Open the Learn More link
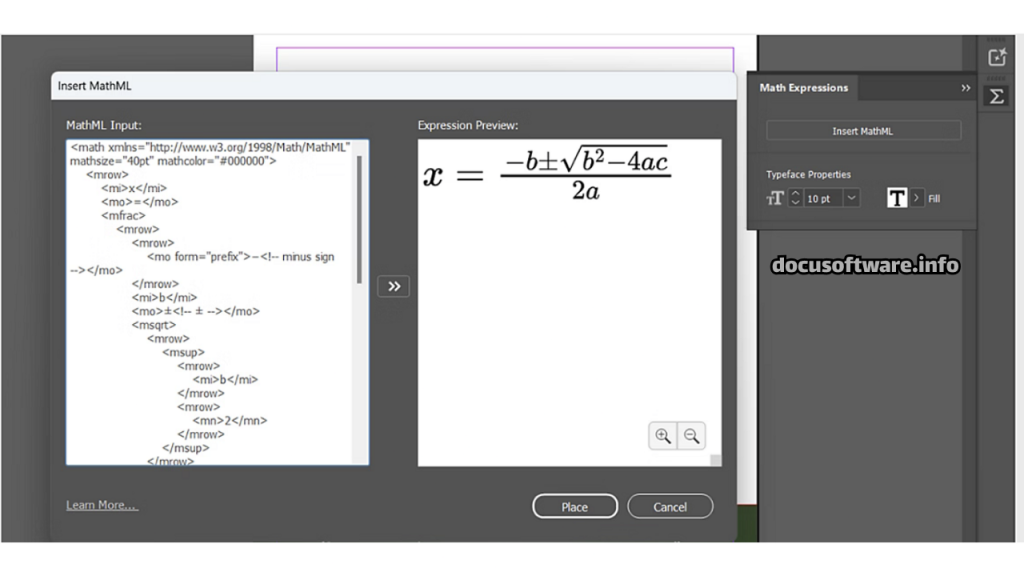This screenshot has height=576, width=1024. click(102, 505)
